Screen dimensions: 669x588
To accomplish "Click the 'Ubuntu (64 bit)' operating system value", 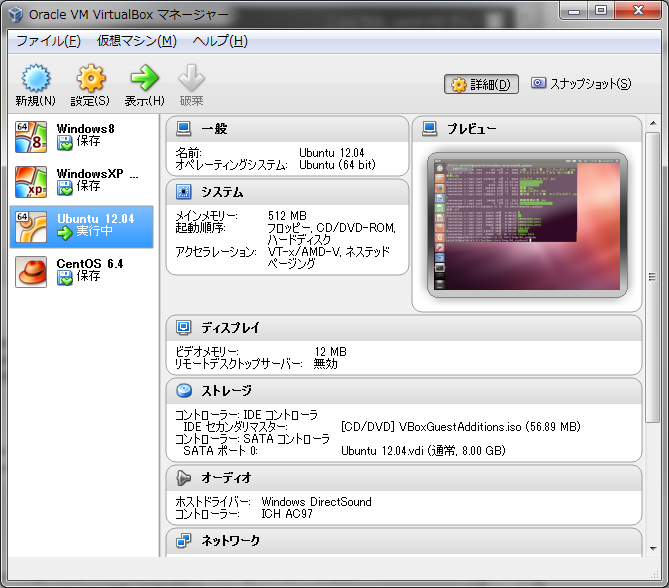I will [x=337, y=165].
